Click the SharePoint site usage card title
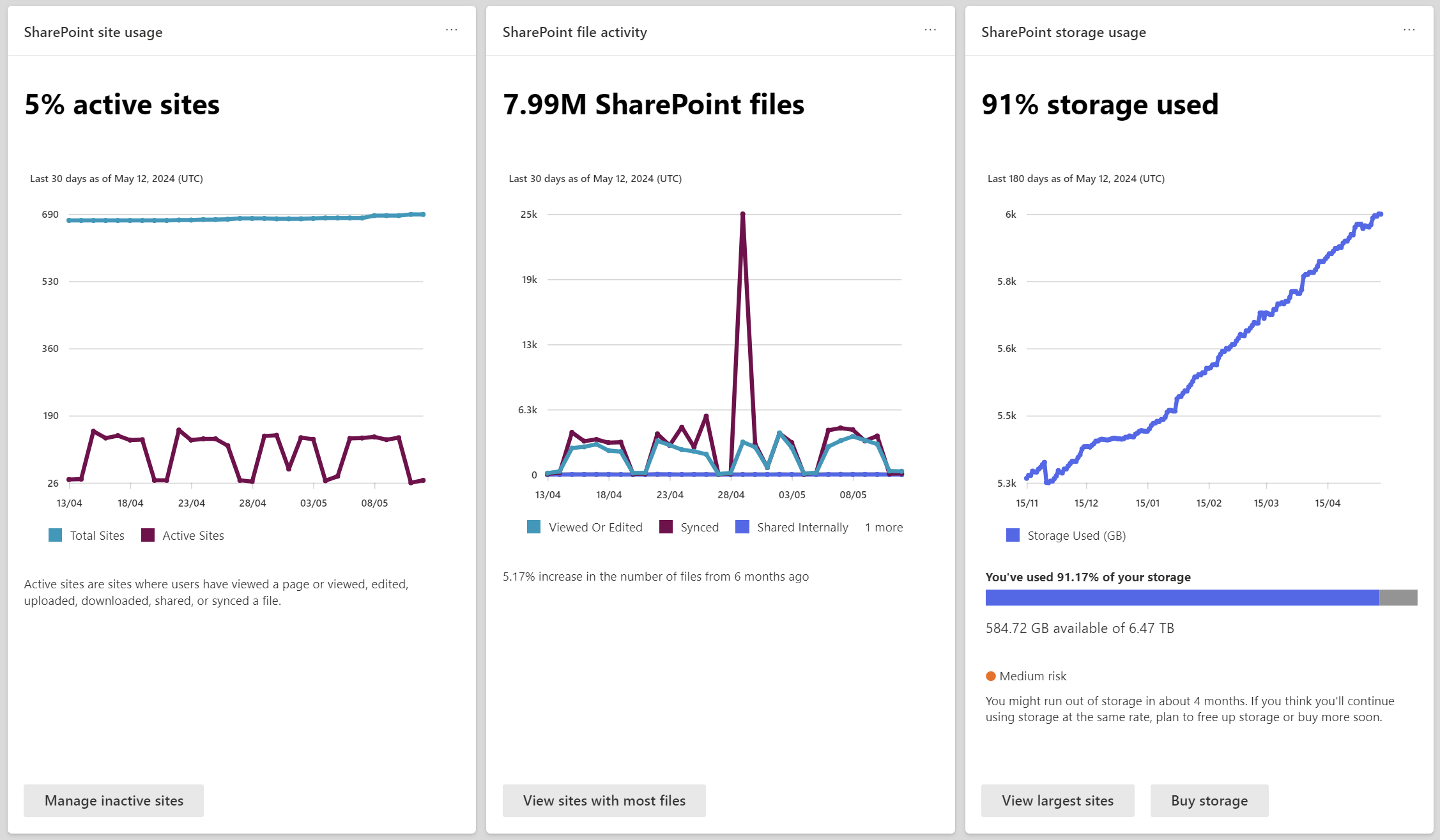The width and height of the screenshot is (1440, 840). pyautogui.click(x=93, y=32)
